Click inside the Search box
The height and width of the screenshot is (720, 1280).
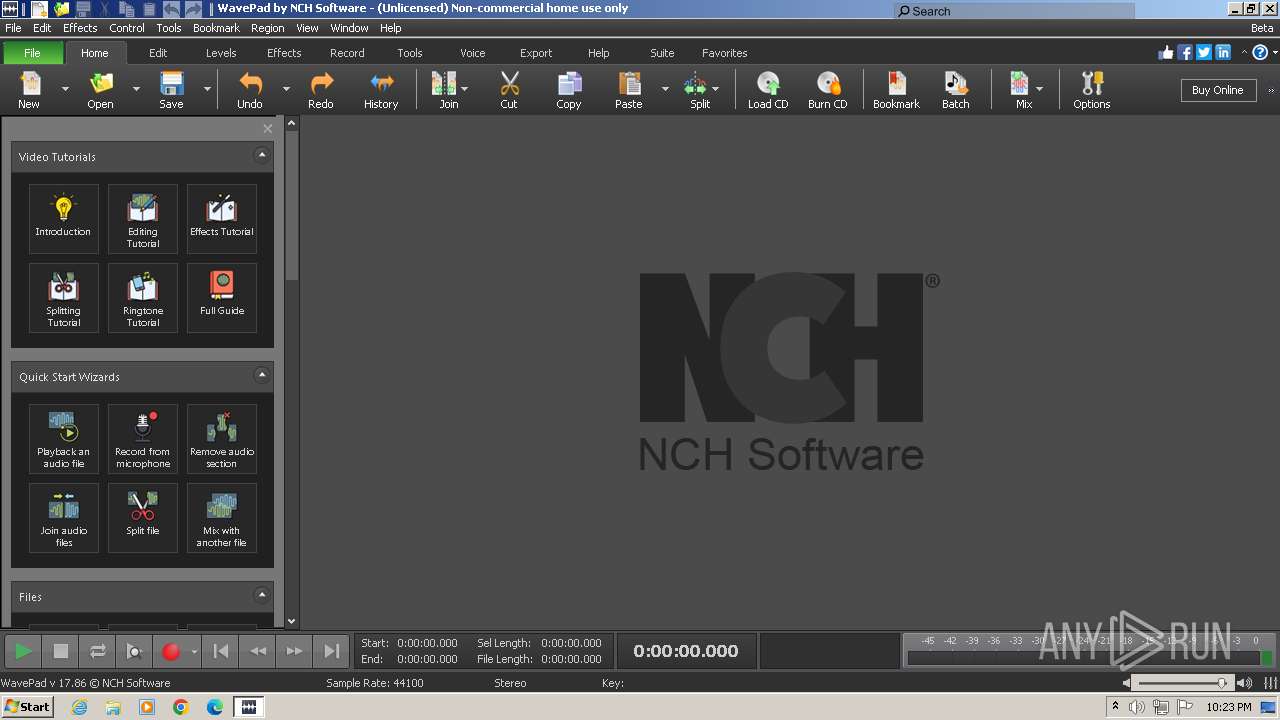point(1014,11)
